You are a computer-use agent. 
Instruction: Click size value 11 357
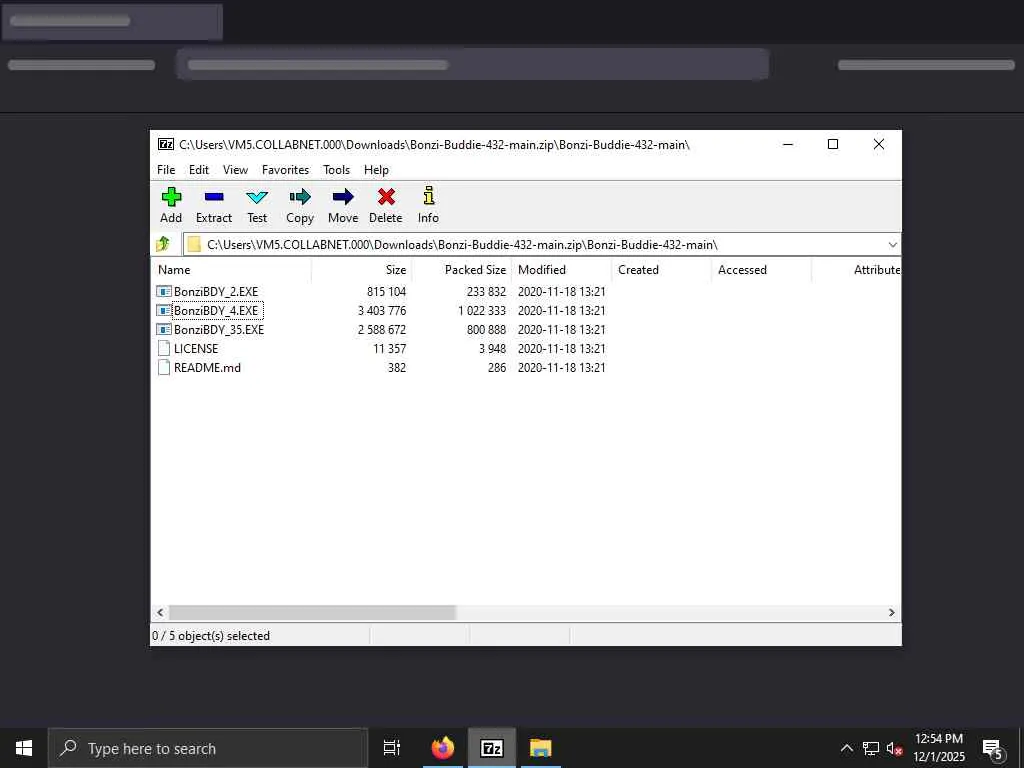pos(390,348)
